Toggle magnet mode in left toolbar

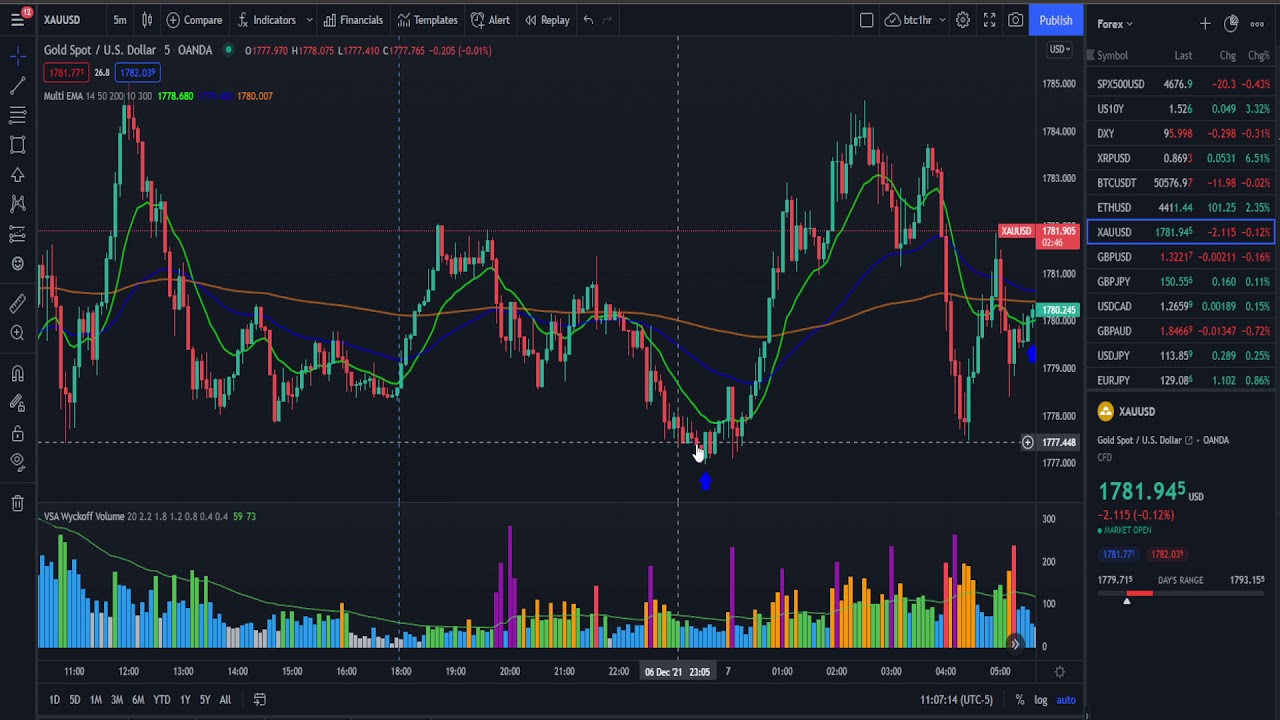[x=17, y=374]
